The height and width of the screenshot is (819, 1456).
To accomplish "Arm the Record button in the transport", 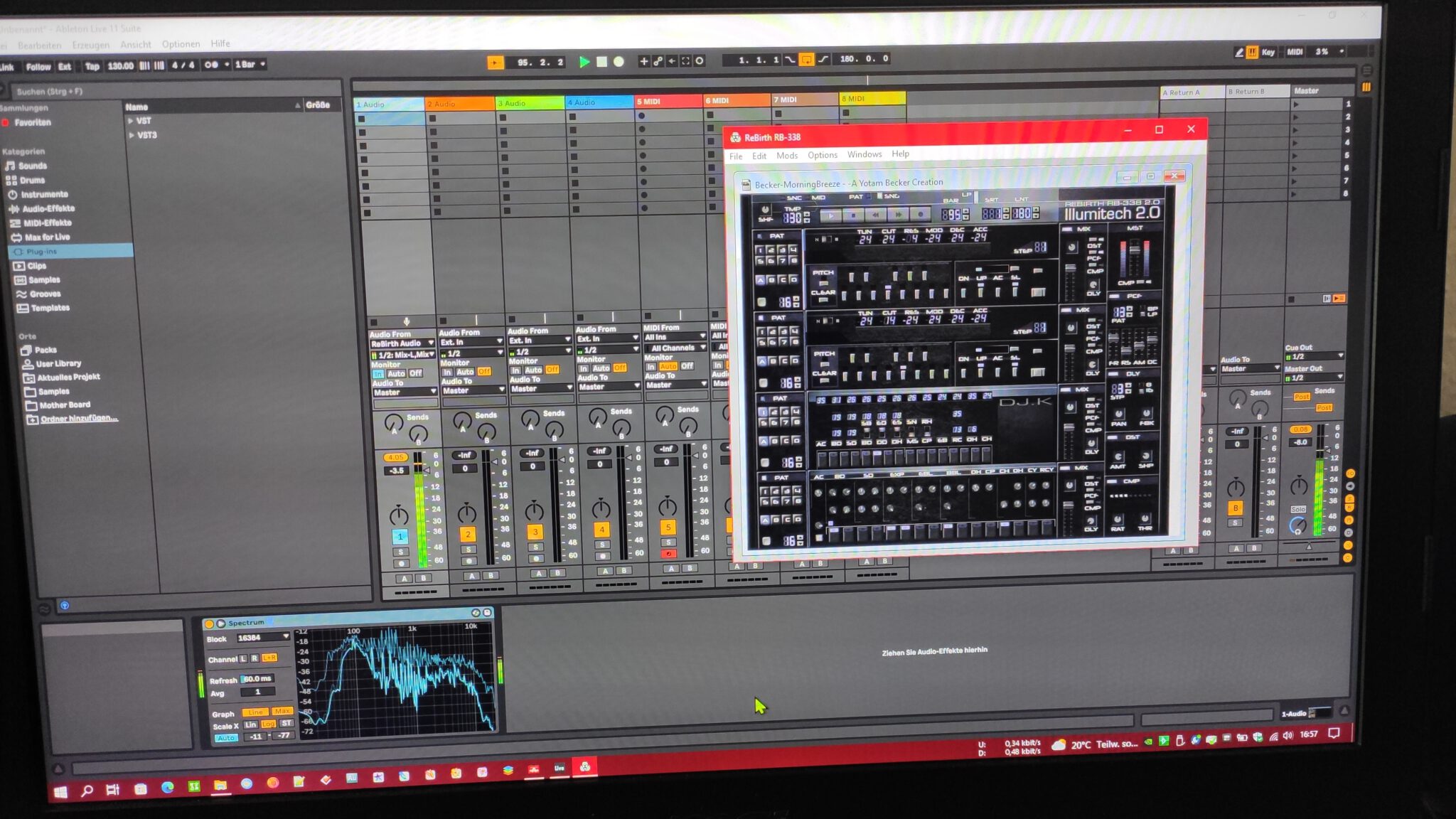I will (x=617, y=63).
